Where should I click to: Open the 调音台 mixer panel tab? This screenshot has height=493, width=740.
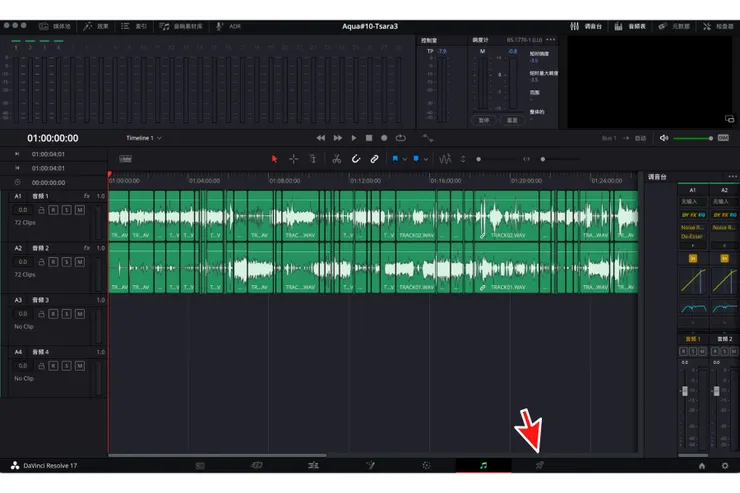coord(589,25)
